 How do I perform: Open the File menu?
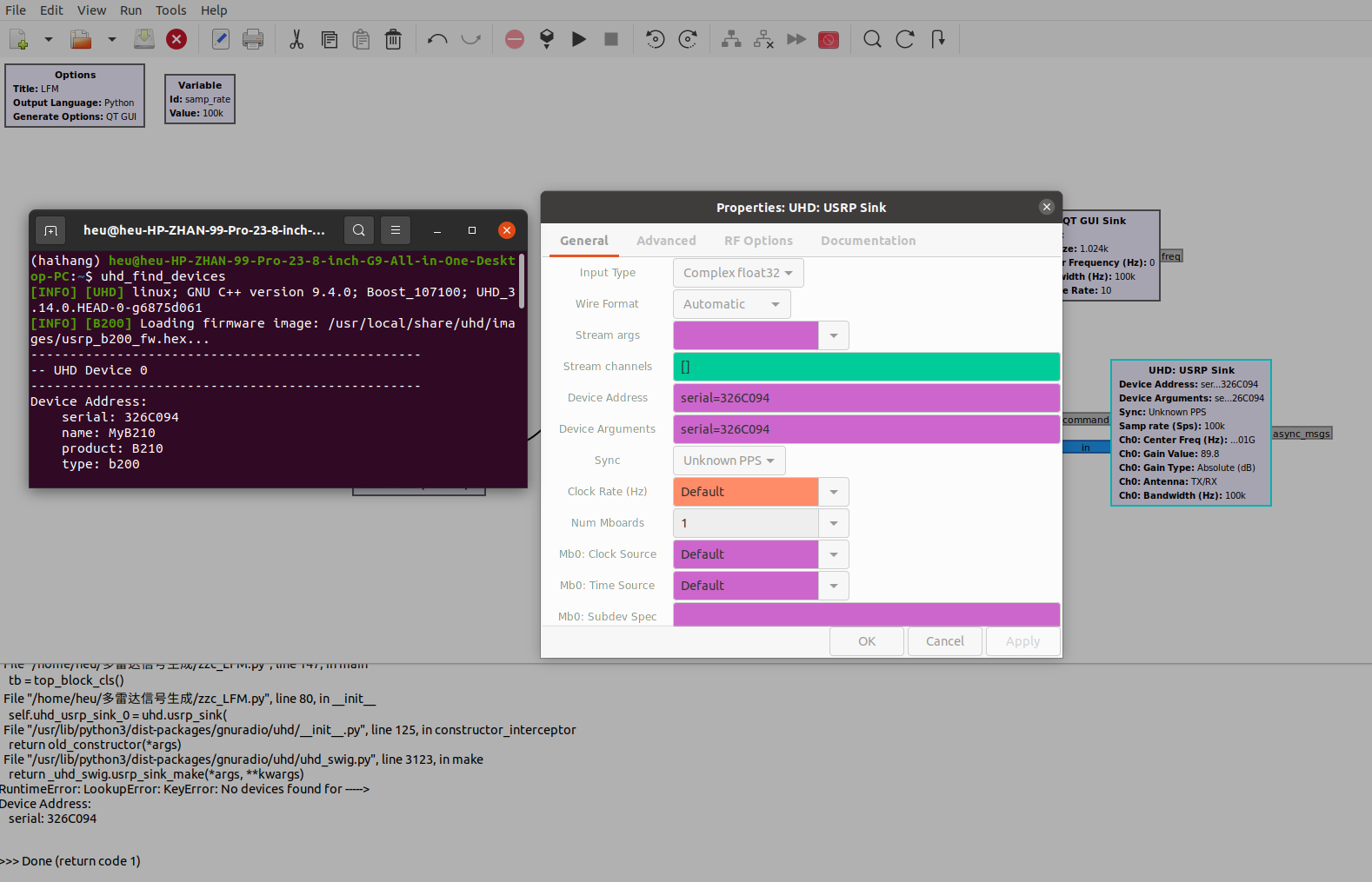coord(16,10)
